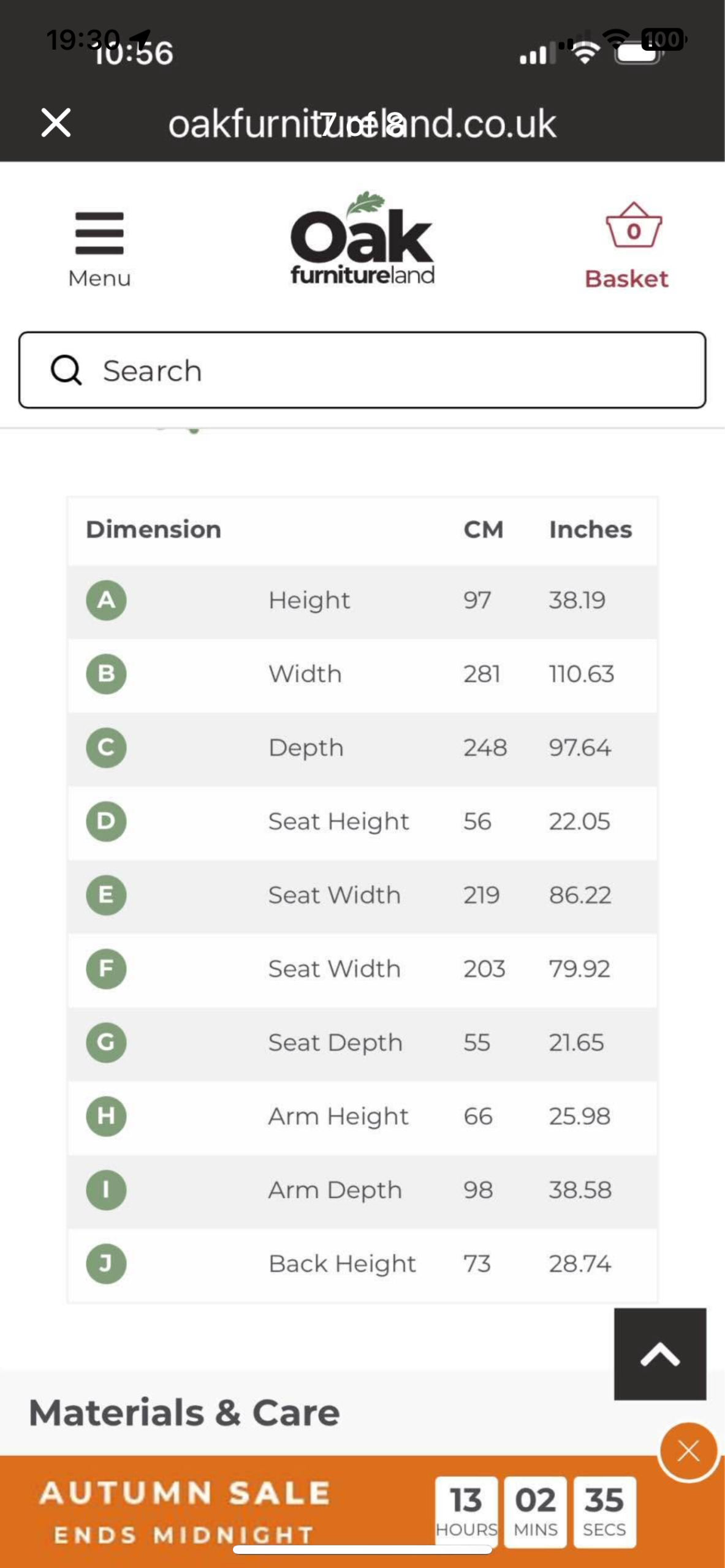The height and width of the screenshot is (1568, 725).
Task: Select the Arm Height table row
Action: tap(362, 1117)
